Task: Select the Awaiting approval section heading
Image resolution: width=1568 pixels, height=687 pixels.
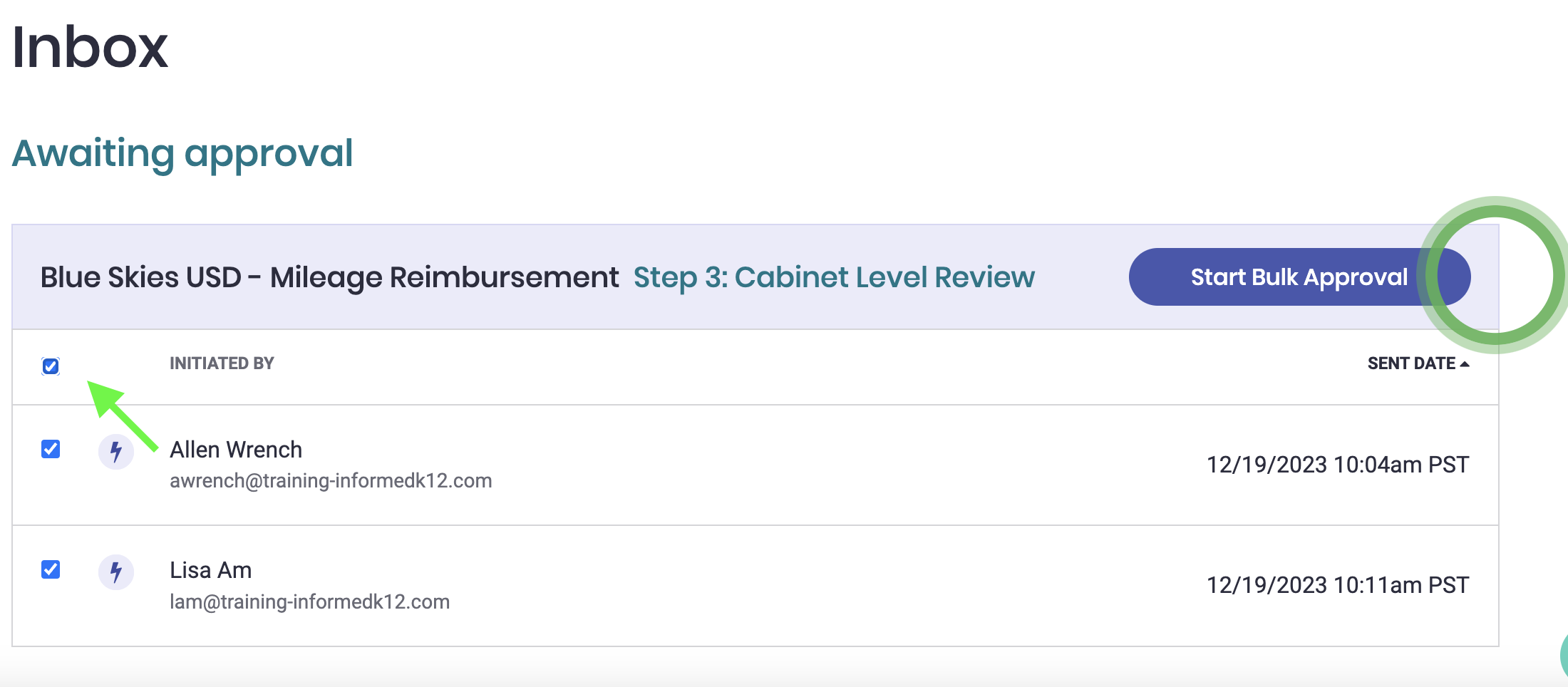Action: [182, 153]
